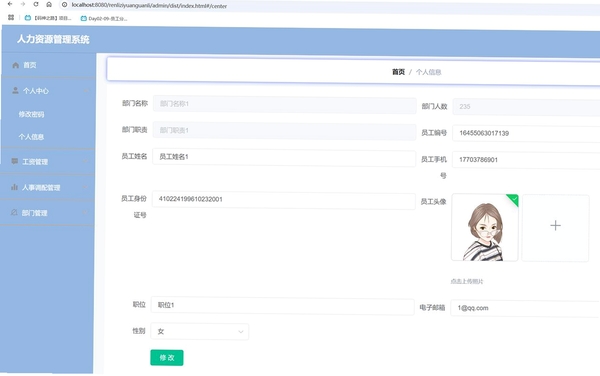Click the 个人中心 person icon
This screenshot has width=600, height=376.
[x=15, y=91]
